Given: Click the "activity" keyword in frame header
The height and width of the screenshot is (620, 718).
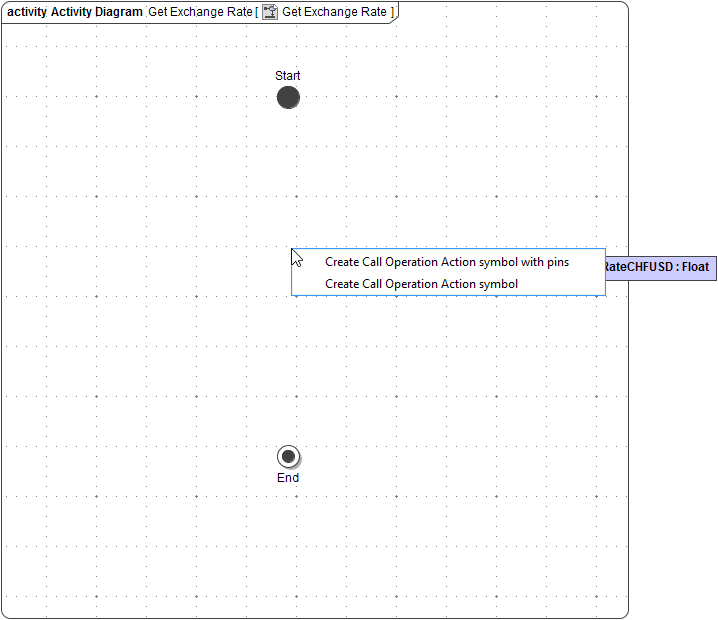Looking at the screenshot, I should [x=27, y=12].
